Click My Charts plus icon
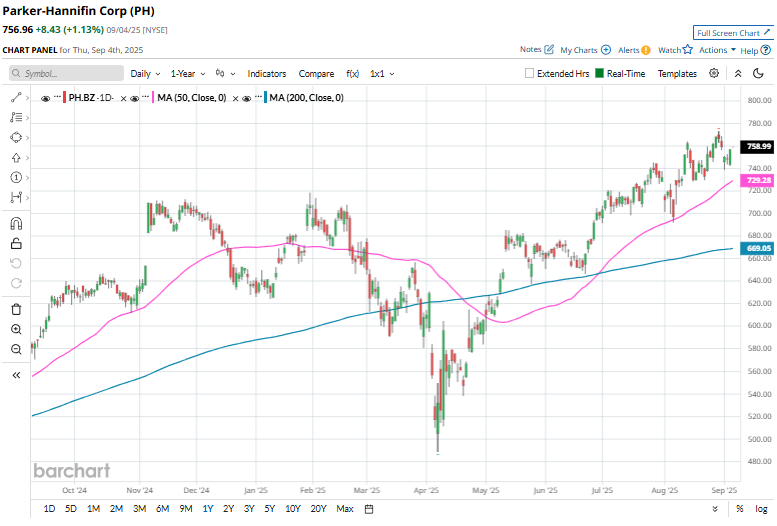This screenshot has height=526, width=777. 606,50
